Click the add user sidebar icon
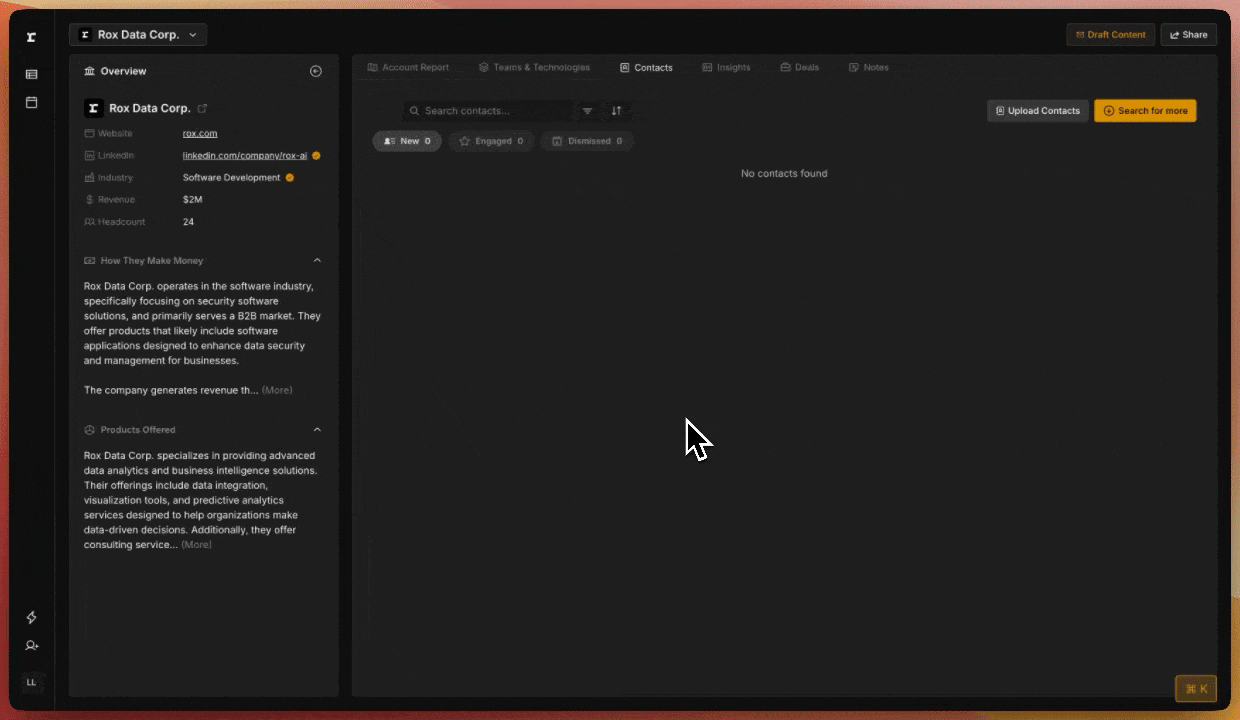1240x720 pixels. click(31, 646)
